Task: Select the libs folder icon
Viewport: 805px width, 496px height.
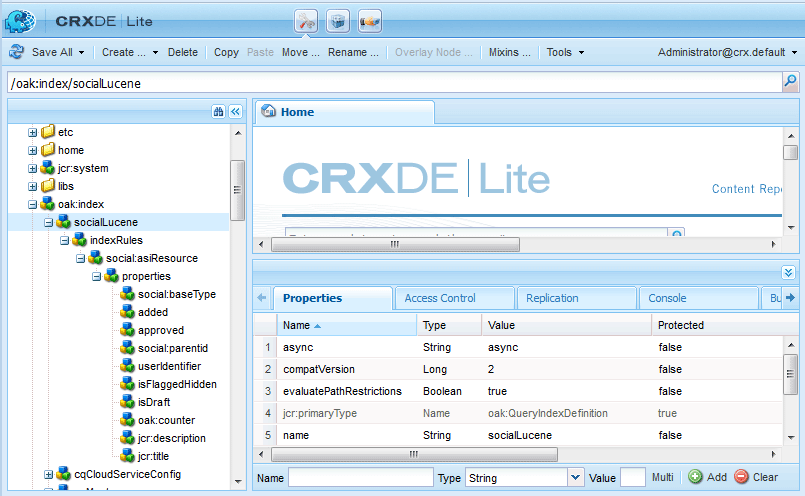Action: point(48,185)
